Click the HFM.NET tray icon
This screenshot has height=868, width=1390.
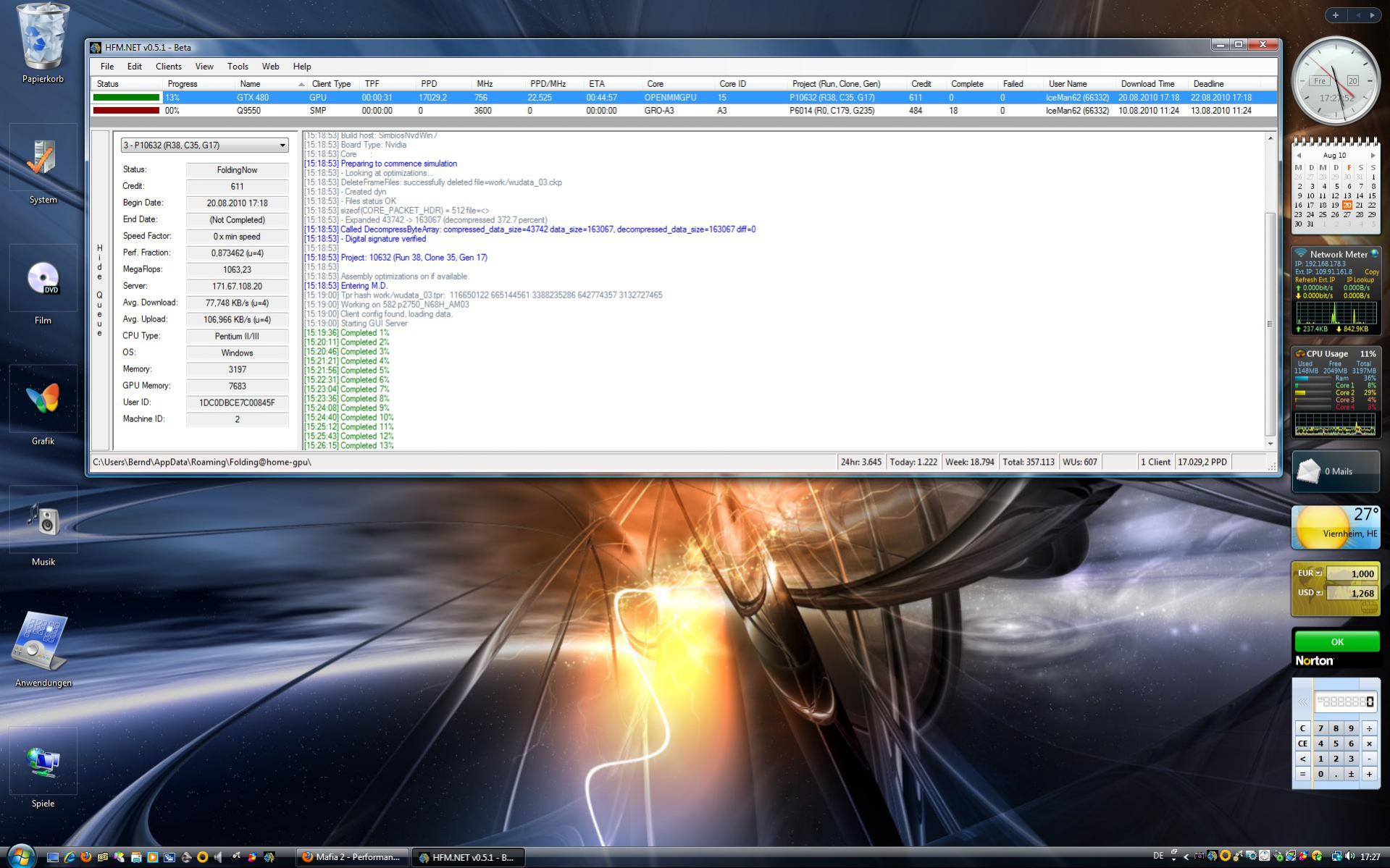[x=1212, y=856]
